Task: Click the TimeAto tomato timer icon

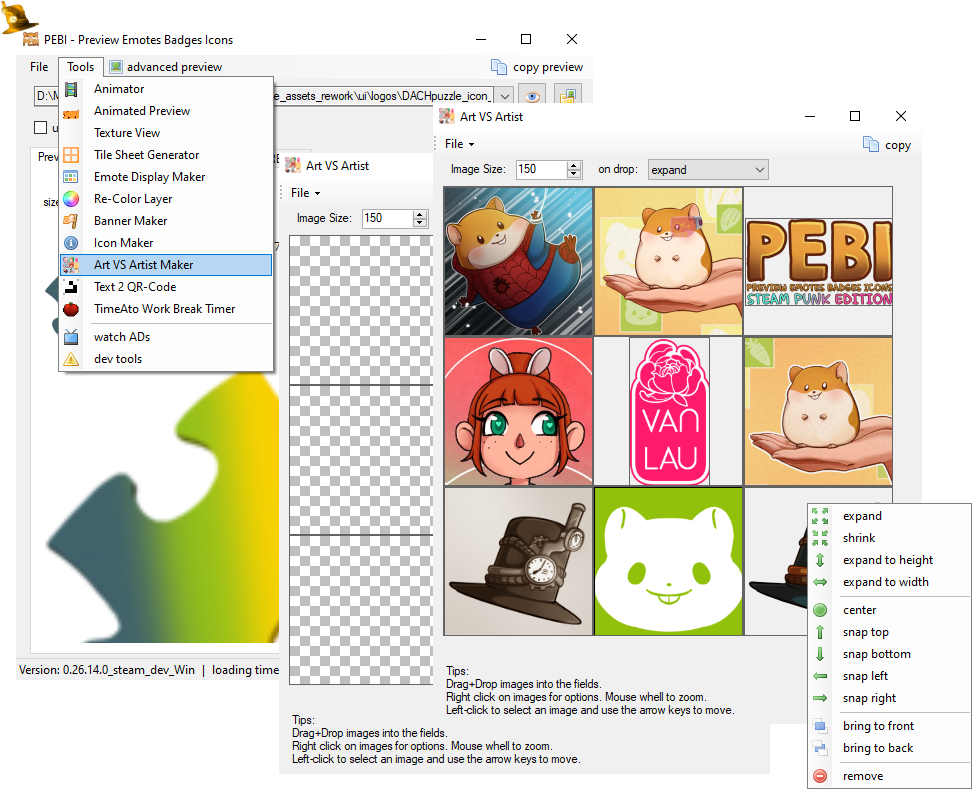Action: coord(71,309)
